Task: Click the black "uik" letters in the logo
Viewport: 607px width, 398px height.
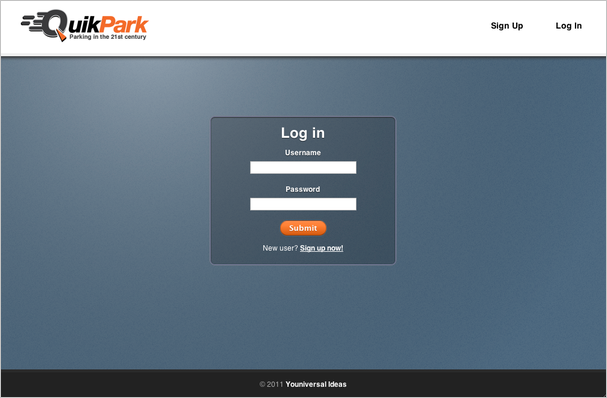Action: (84, 24)
